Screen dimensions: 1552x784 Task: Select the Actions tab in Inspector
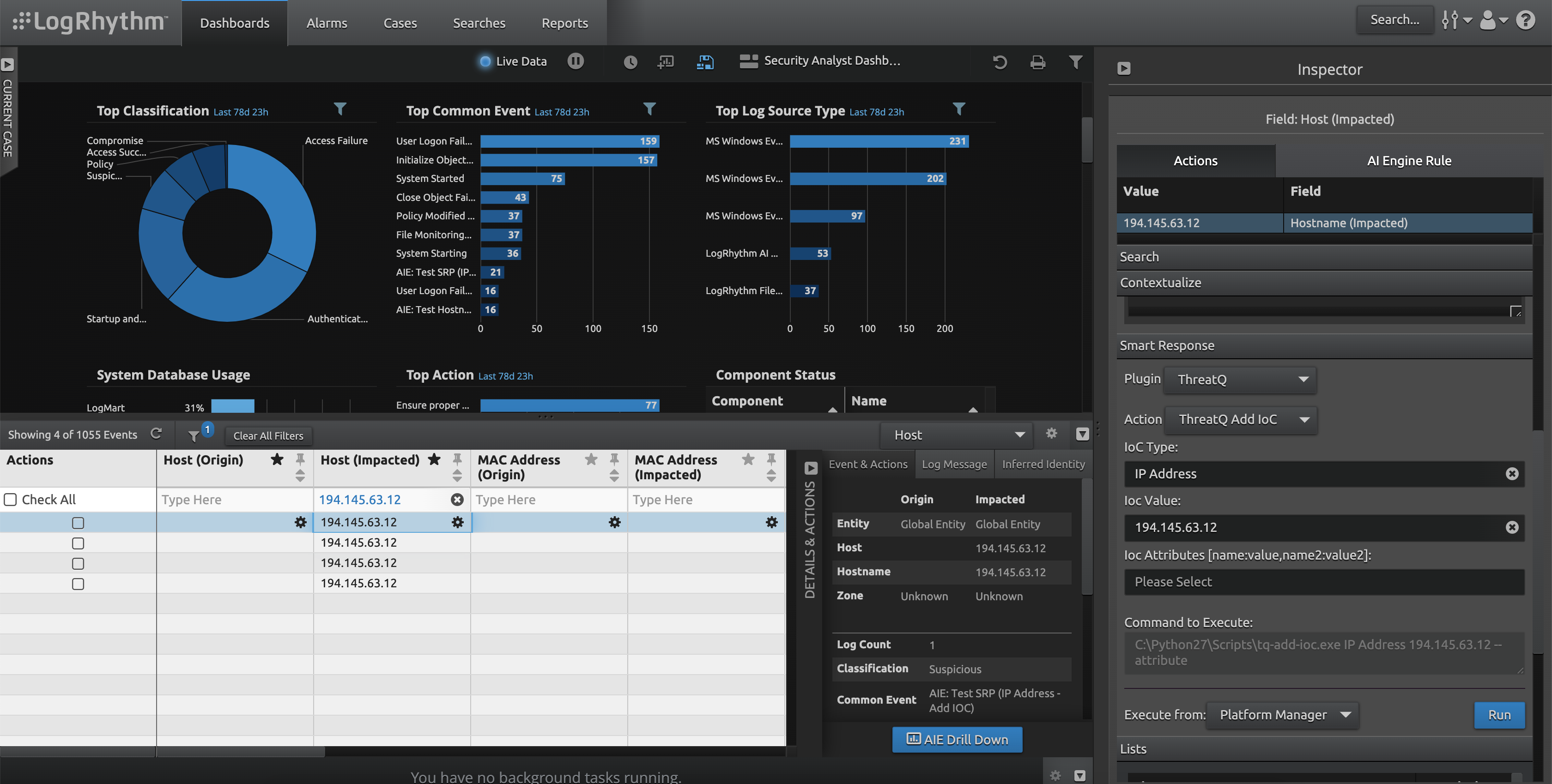[x=1195, y=161]
